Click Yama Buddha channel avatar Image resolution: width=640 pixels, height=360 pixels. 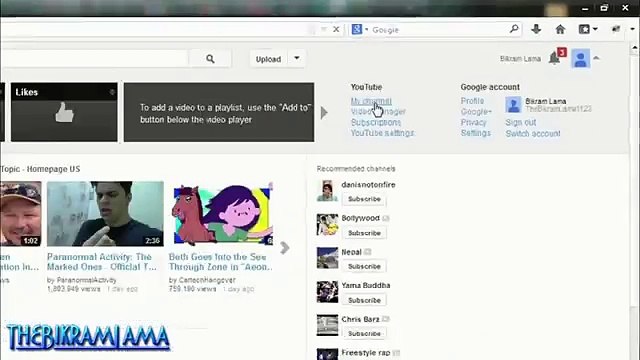327,292
